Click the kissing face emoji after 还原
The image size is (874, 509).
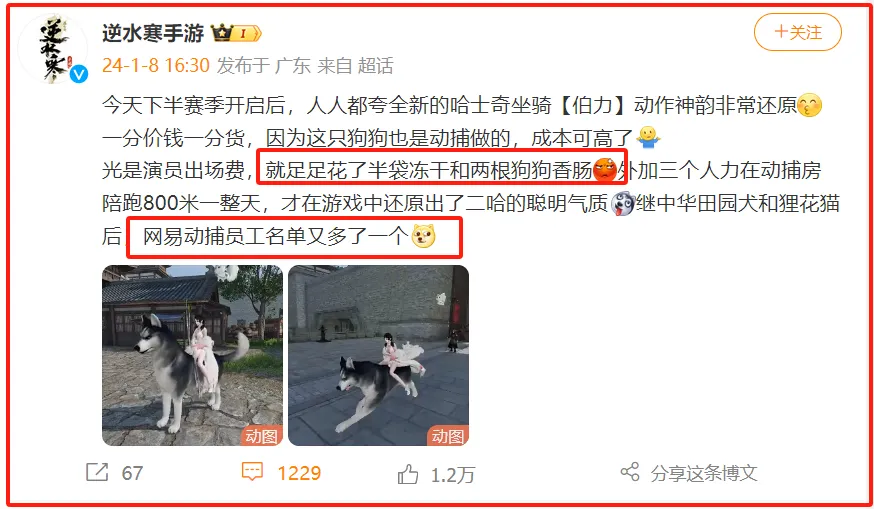click(809, 105)
